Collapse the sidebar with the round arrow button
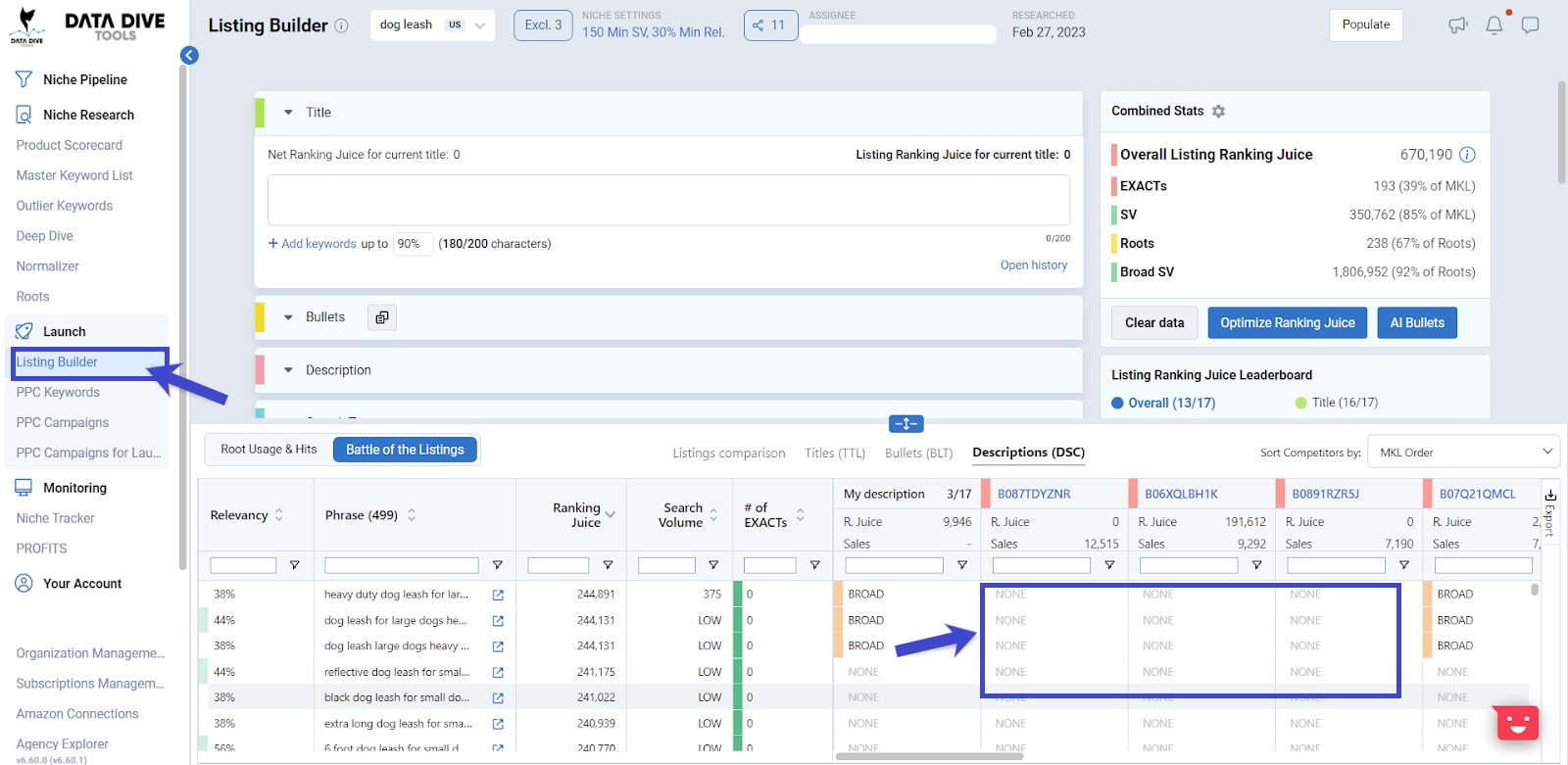This screenshot has width=1568, height=765. [x=189, y=56]
